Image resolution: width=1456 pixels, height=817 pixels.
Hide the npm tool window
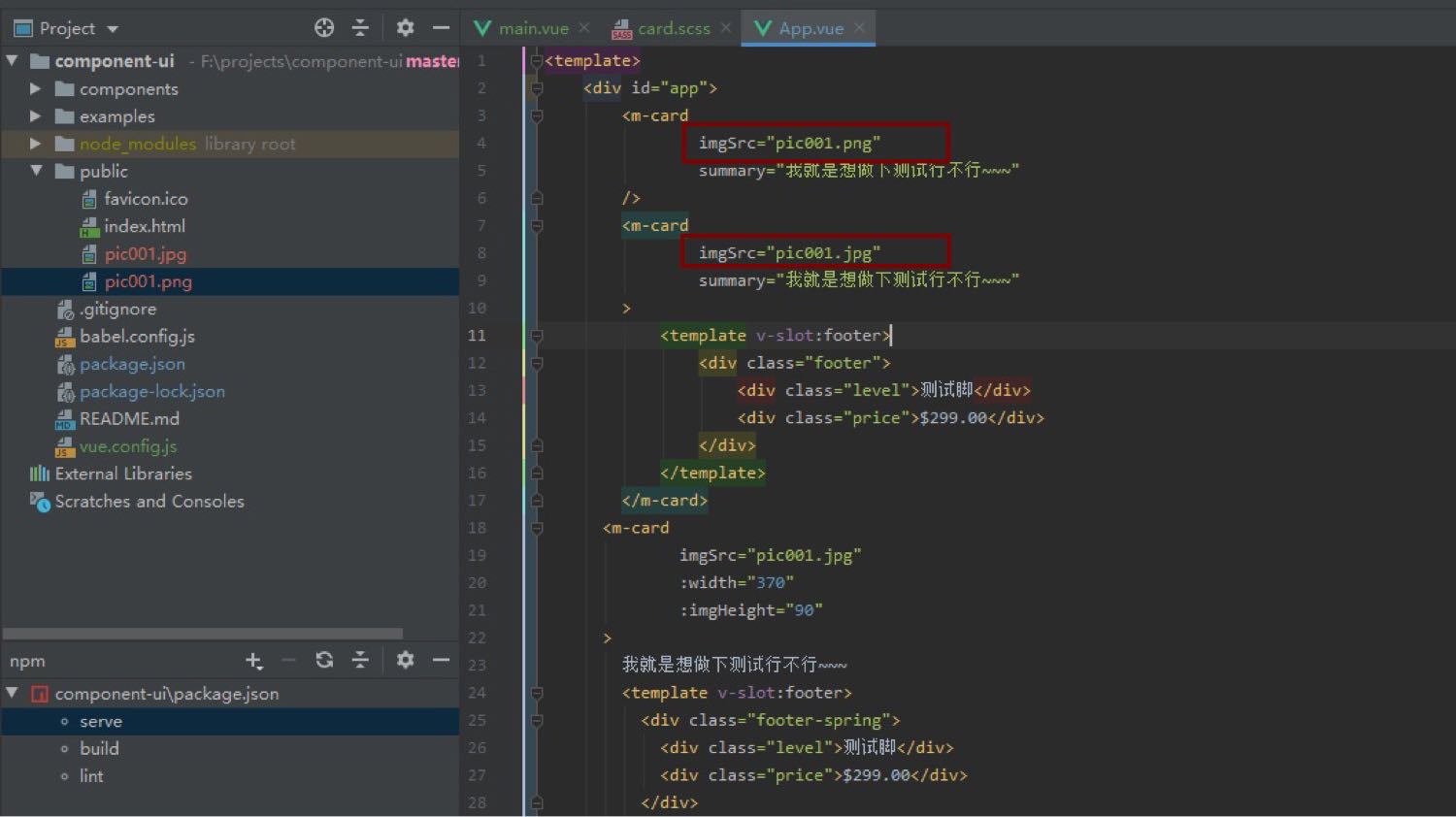[441, 661]
